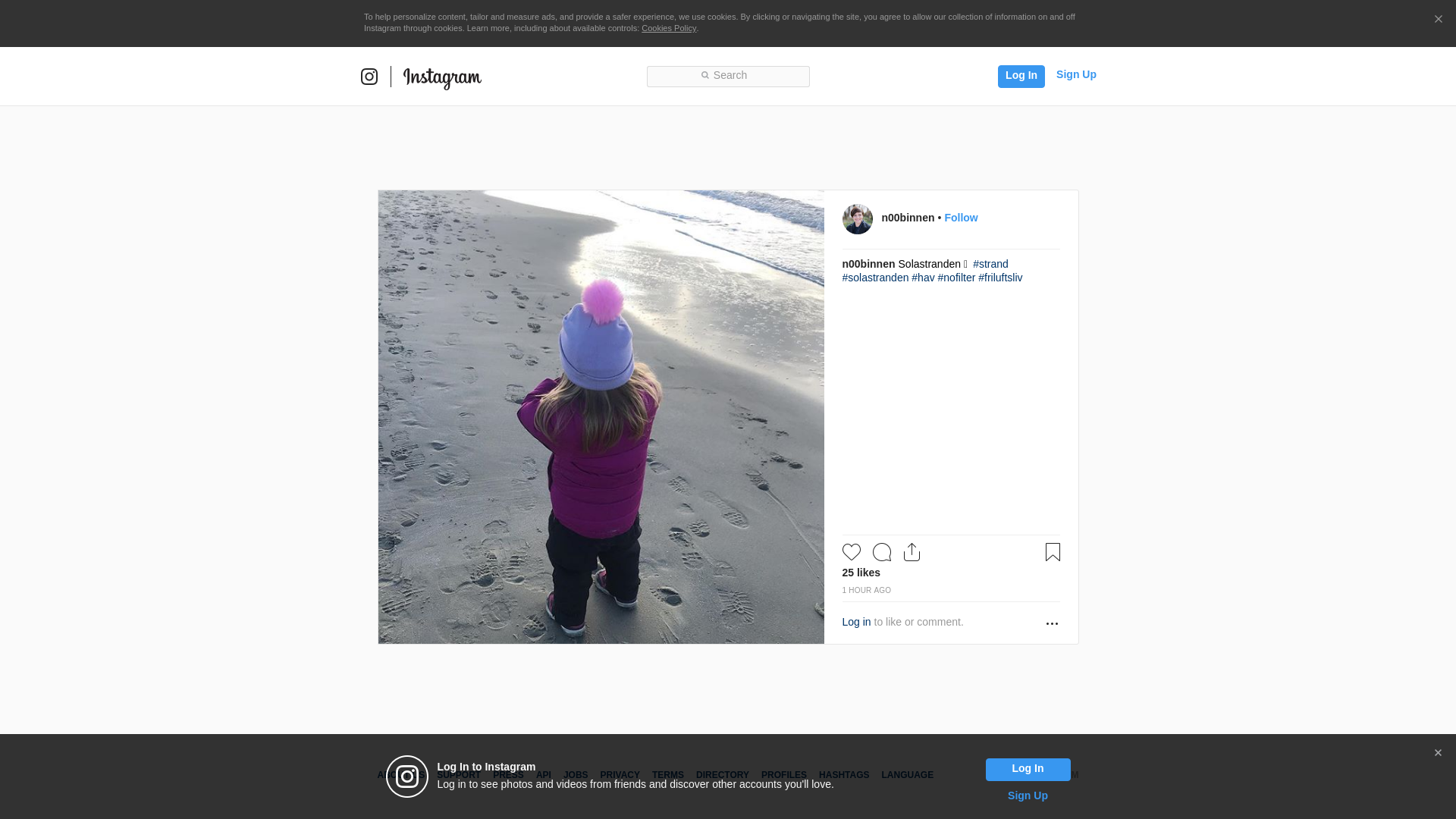The width and height of the screenshot is (1456, 819).
Task: Open the LANGUAGE footer selector
Action: pyautogui.click(x=907, y=775)
